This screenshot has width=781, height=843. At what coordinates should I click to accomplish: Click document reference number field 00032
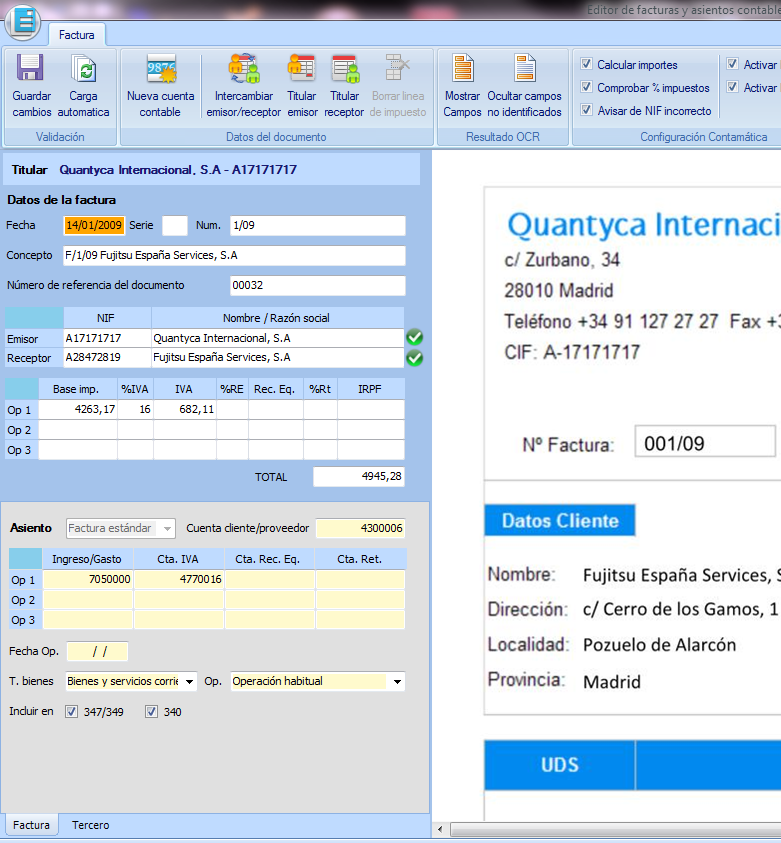318,285
